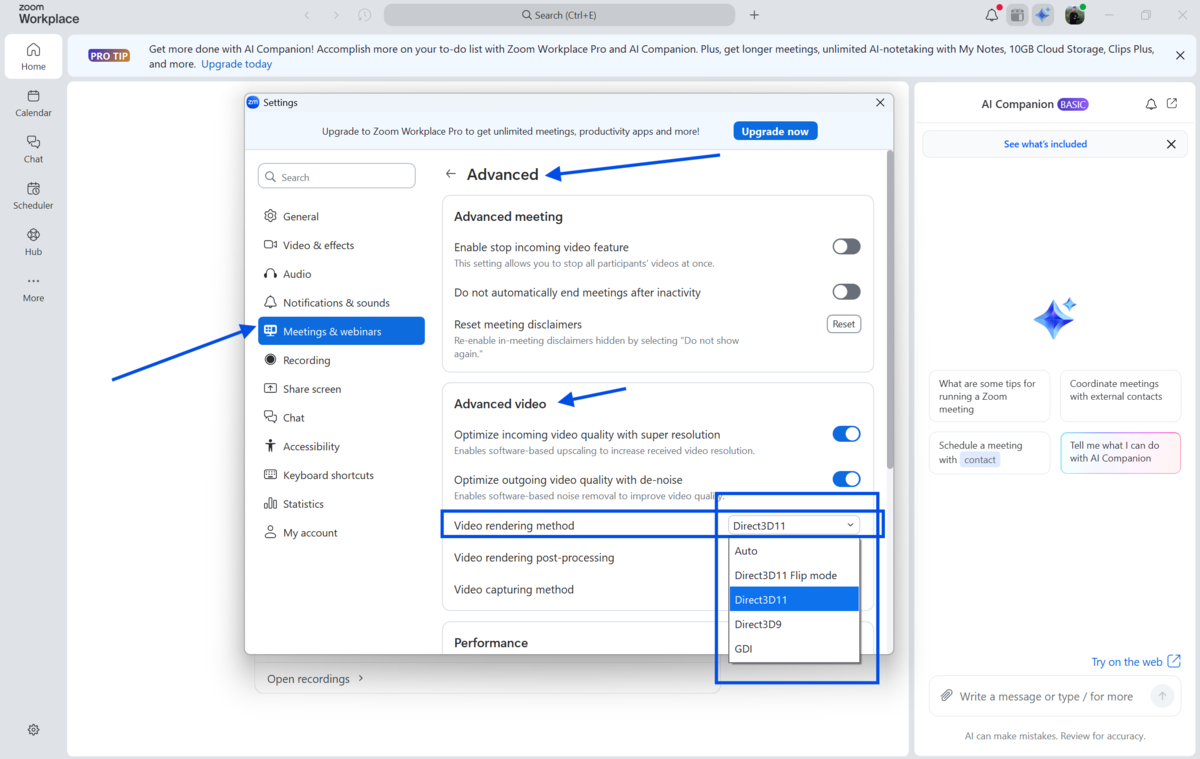Disable super resolution video optimization toggle
The width and height of the screenshot is (1200, 759).
click(846, 434)
